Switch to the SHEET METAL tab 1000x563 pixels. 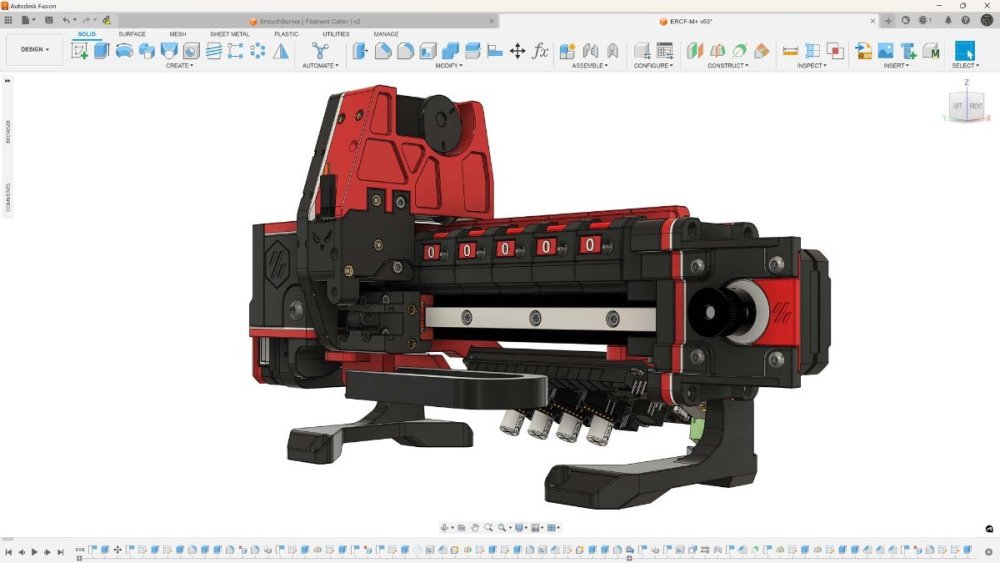point(230,34)
